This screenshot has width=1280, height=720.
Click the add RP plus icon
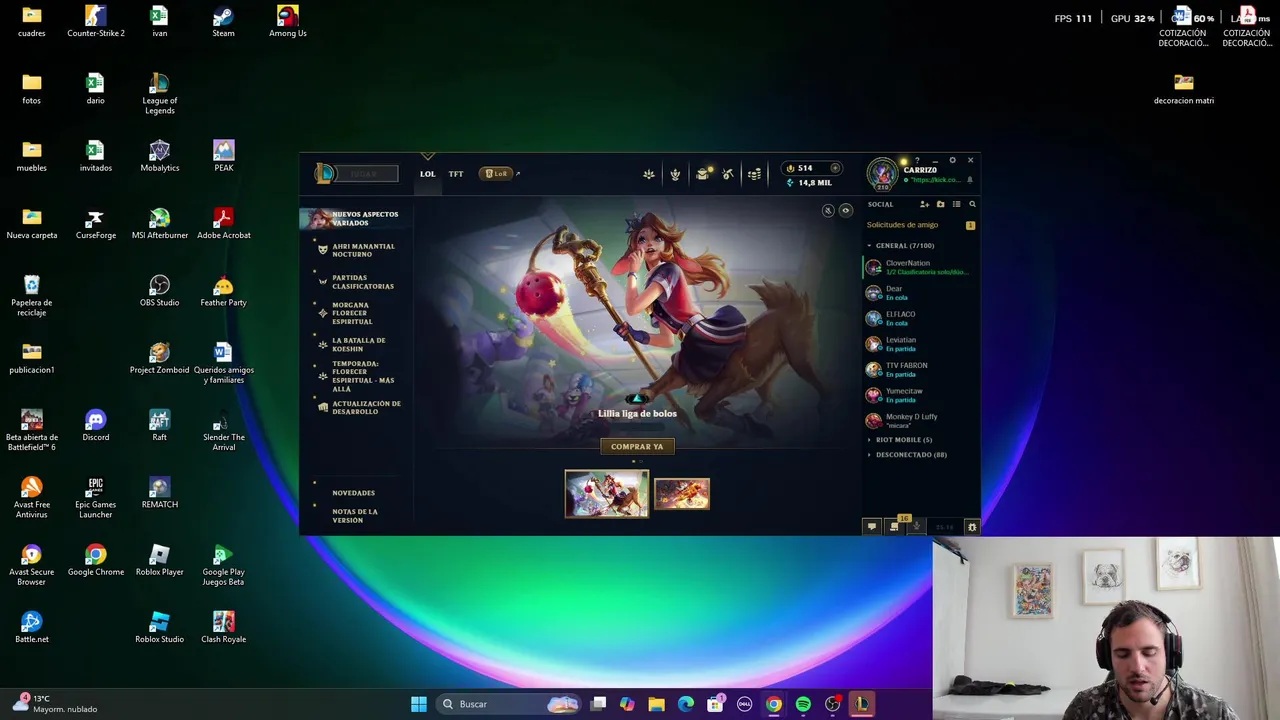[x=836, y=168]
